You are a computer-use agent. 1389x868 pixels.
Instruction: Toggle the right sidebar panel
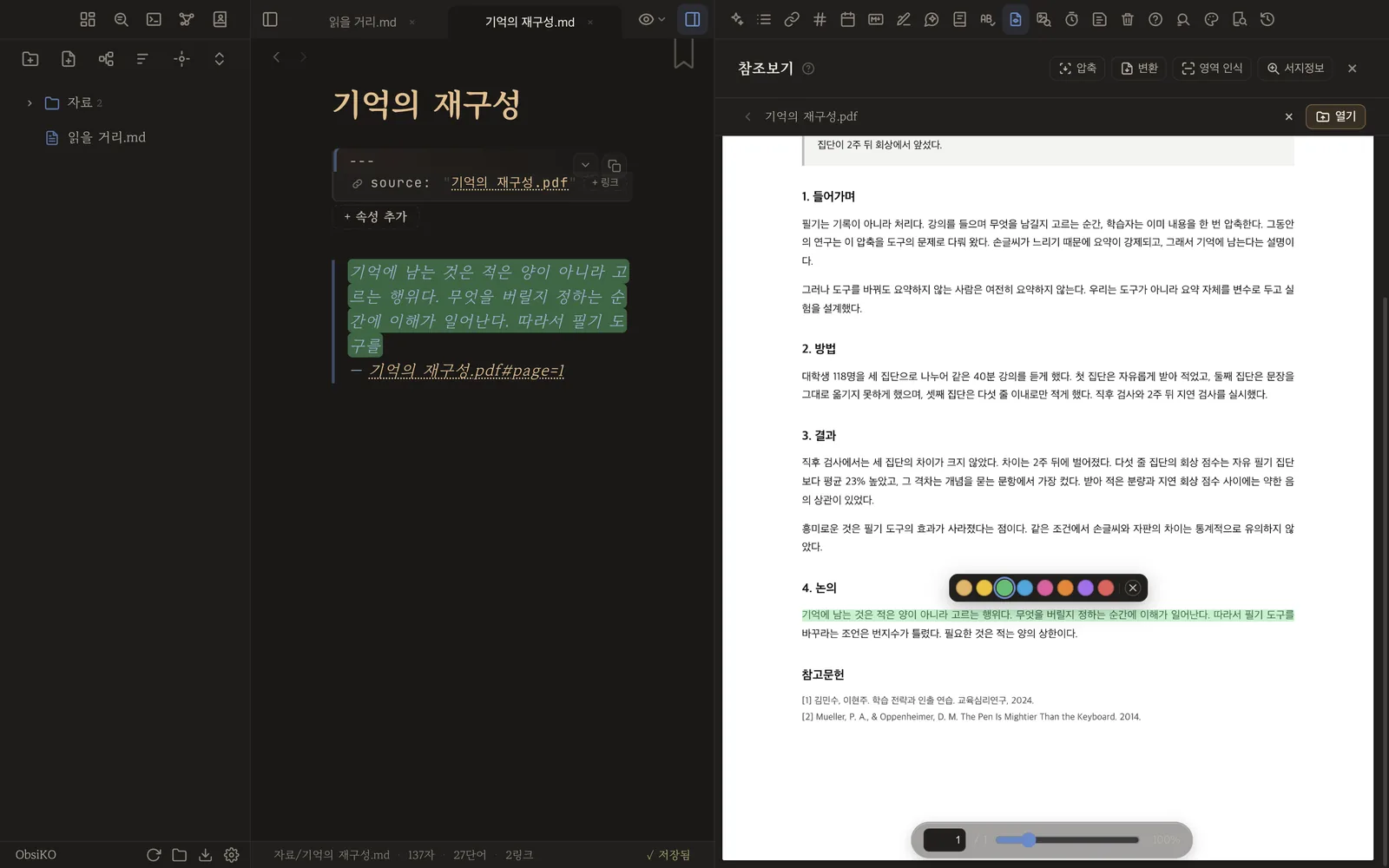[x=693, y=19]
